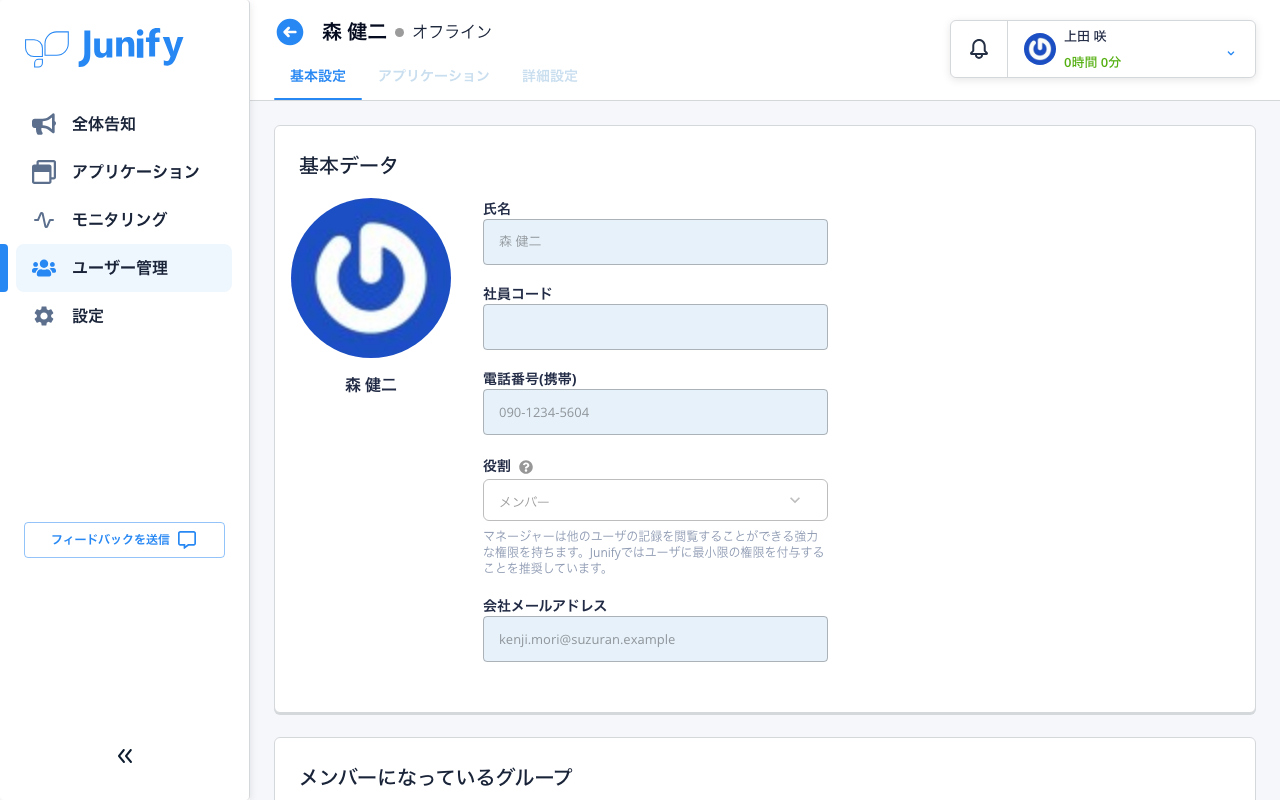
Task: Click the name 森 健二 under the avatar
Action: (371, 385)
